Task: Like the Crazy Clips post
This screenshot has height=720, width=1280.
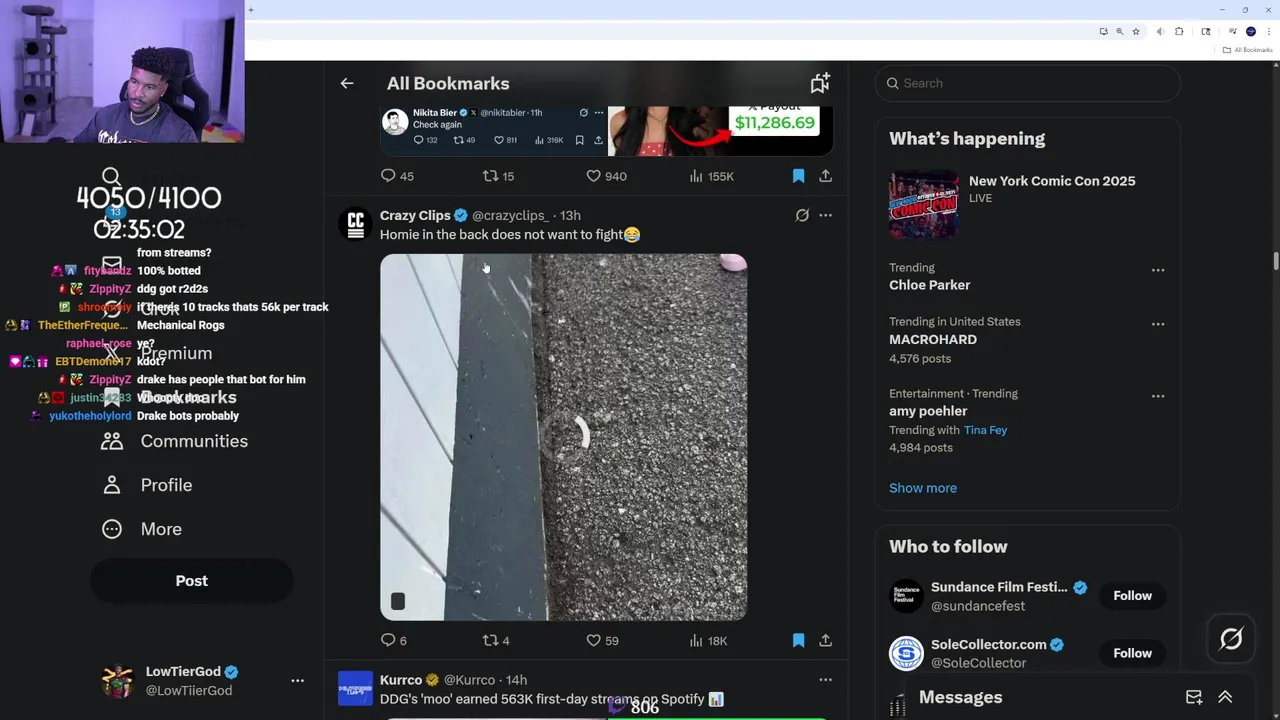Action: coord(602,640)
